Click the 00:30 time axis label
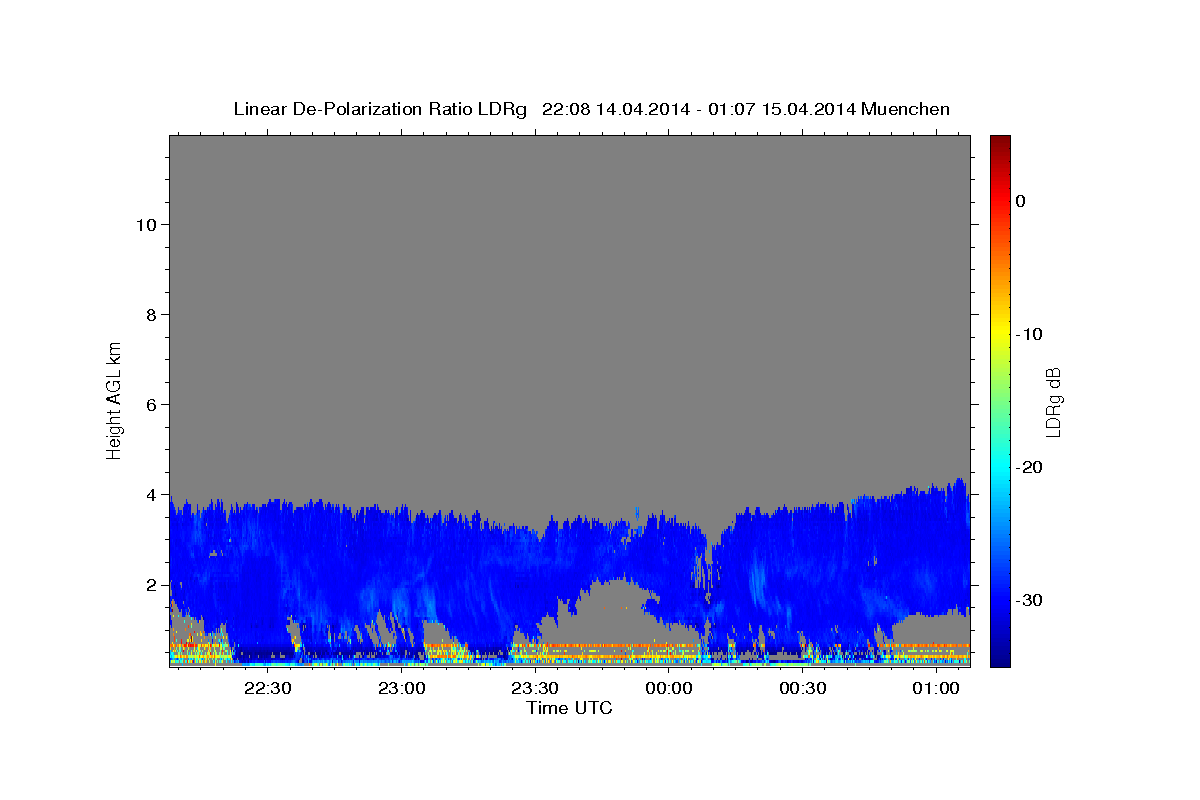Screen dimensions: 1200x800 click(x=802, y=688)
